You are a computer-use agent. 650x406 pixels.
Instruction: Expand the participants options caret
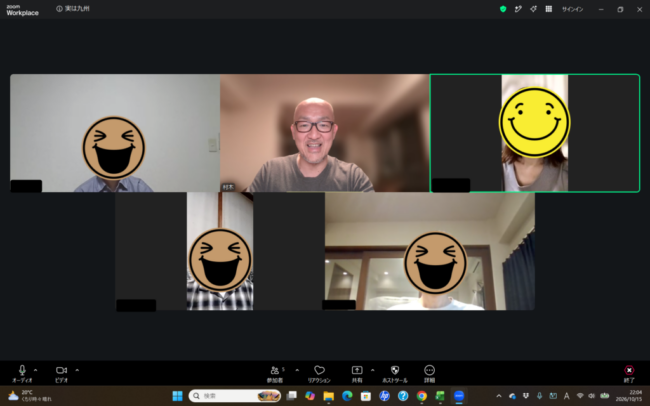[297, 370]
